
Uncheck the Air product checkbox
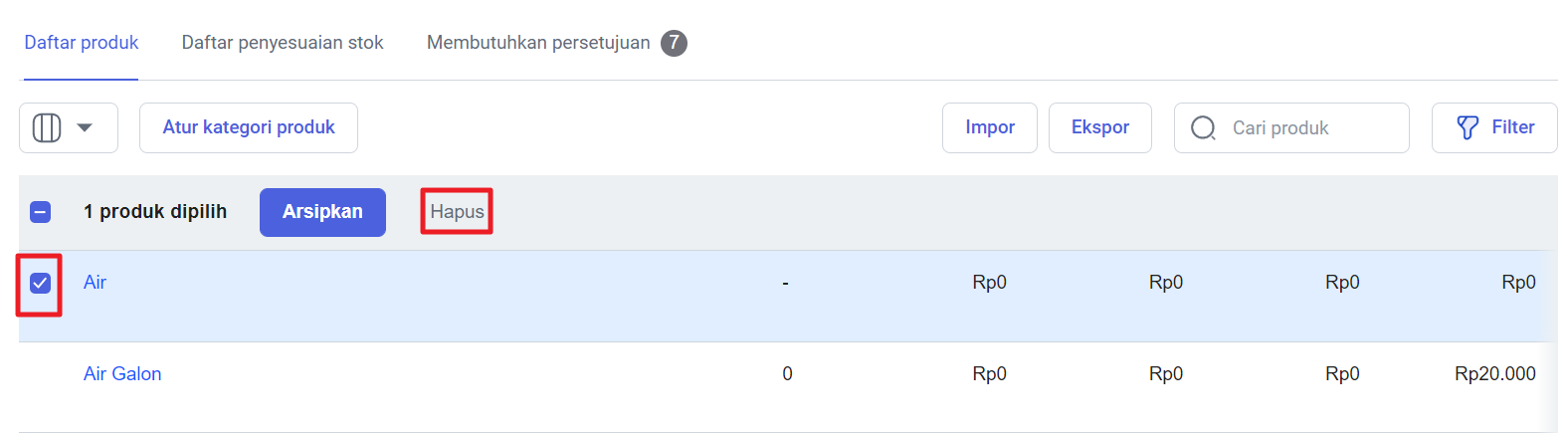[40, 283]
